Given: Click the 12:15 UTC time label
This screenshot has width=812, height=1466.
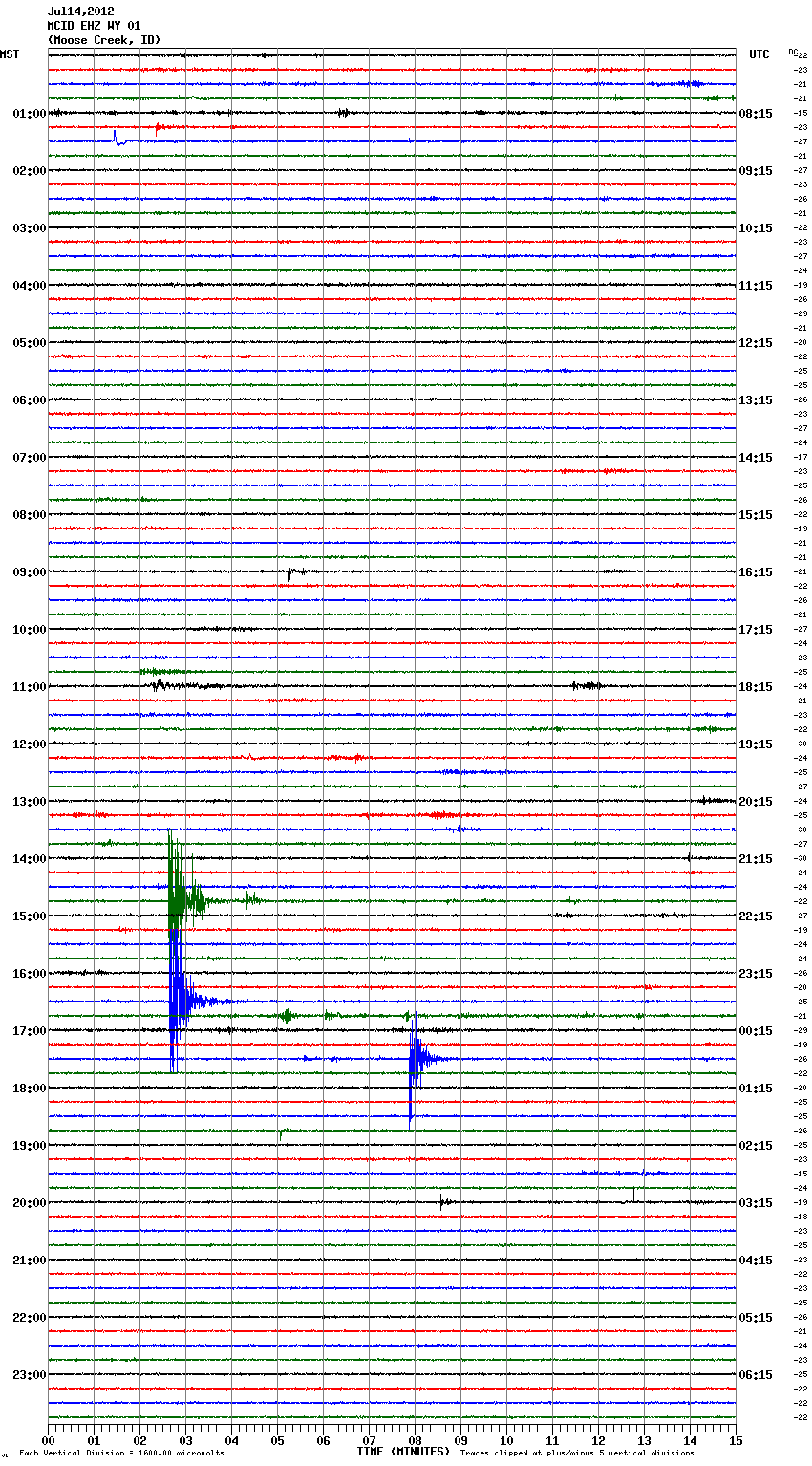Looking at the screenshot, I should (x=756, y=343).
